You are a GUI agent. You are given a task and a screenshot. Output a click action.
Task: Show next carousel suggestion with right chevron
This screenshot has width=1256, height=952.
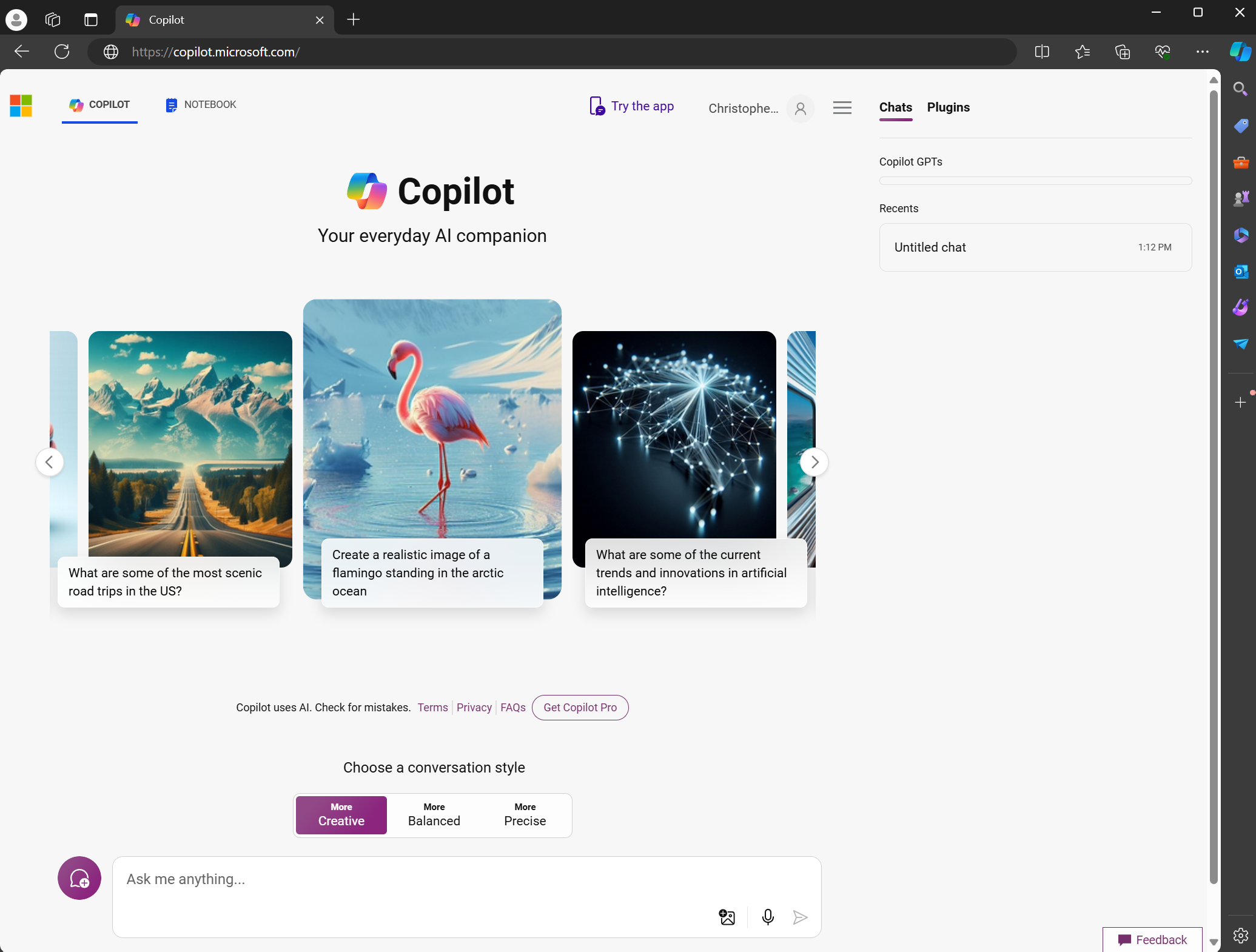pyautogui.click(x=814, y=462)
